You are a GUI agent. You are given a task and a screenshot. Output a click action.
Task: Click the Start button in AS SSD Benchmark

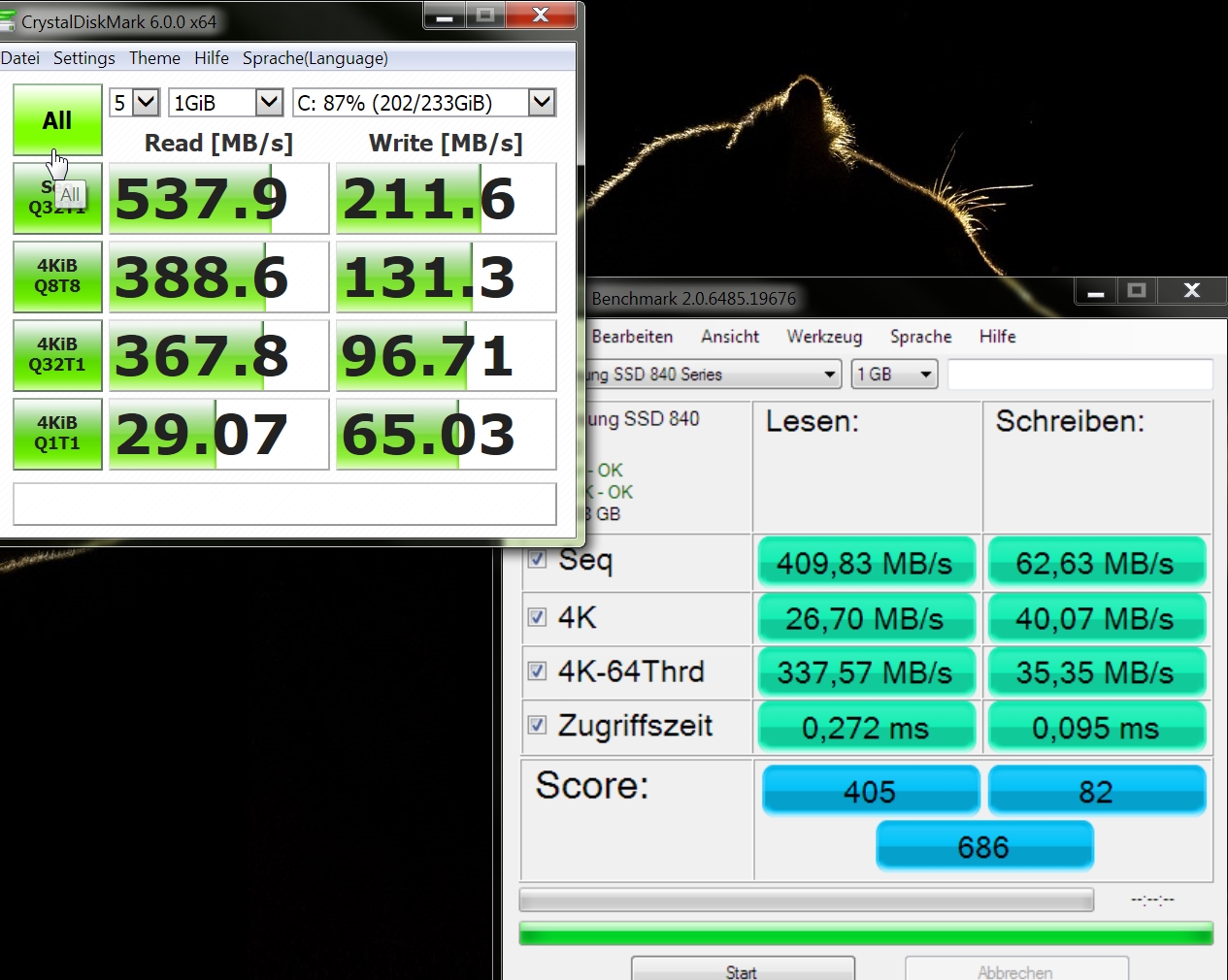coord(743,968)
